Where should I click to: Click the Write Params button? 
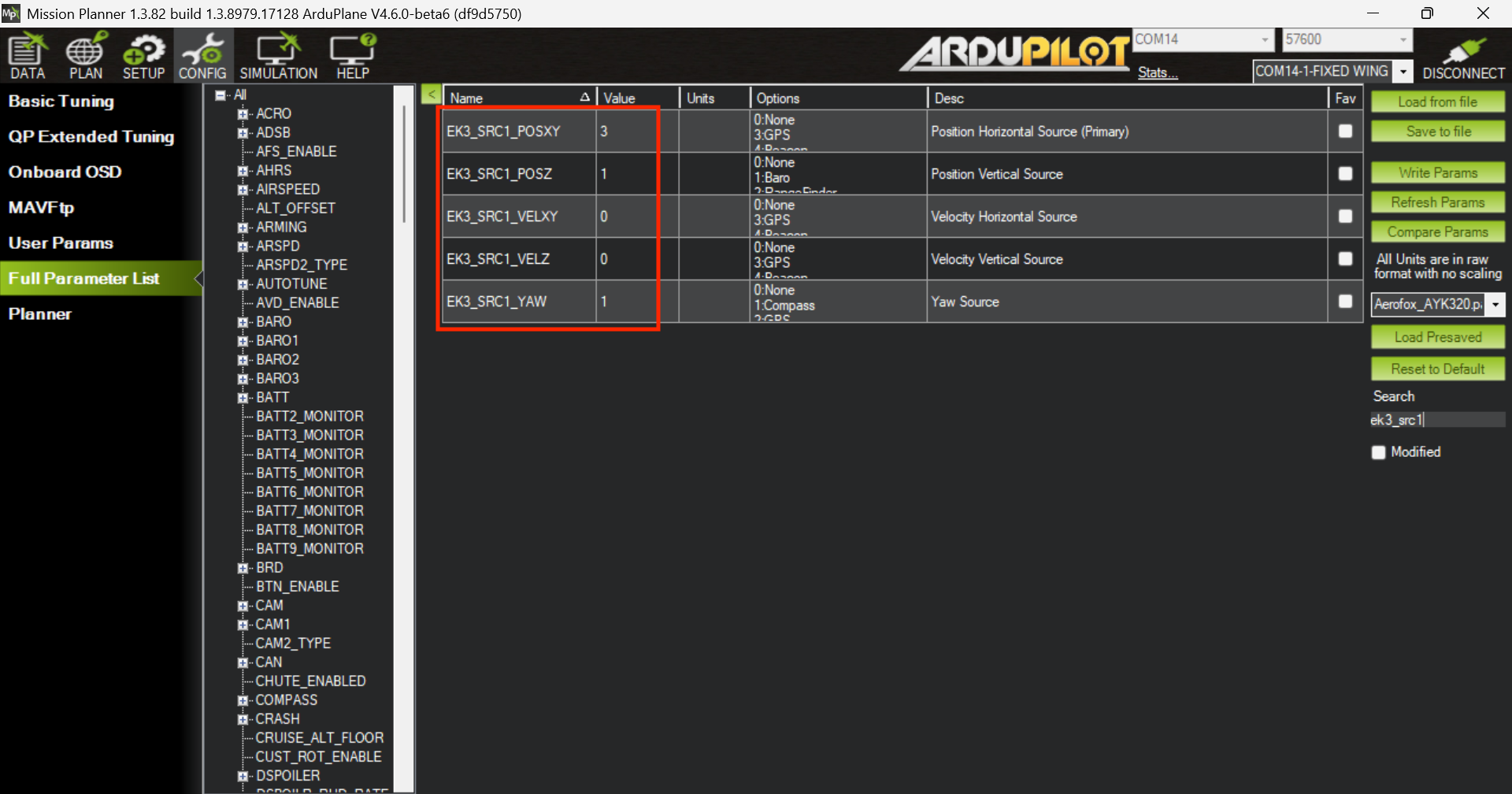(x=1437, y=173)
